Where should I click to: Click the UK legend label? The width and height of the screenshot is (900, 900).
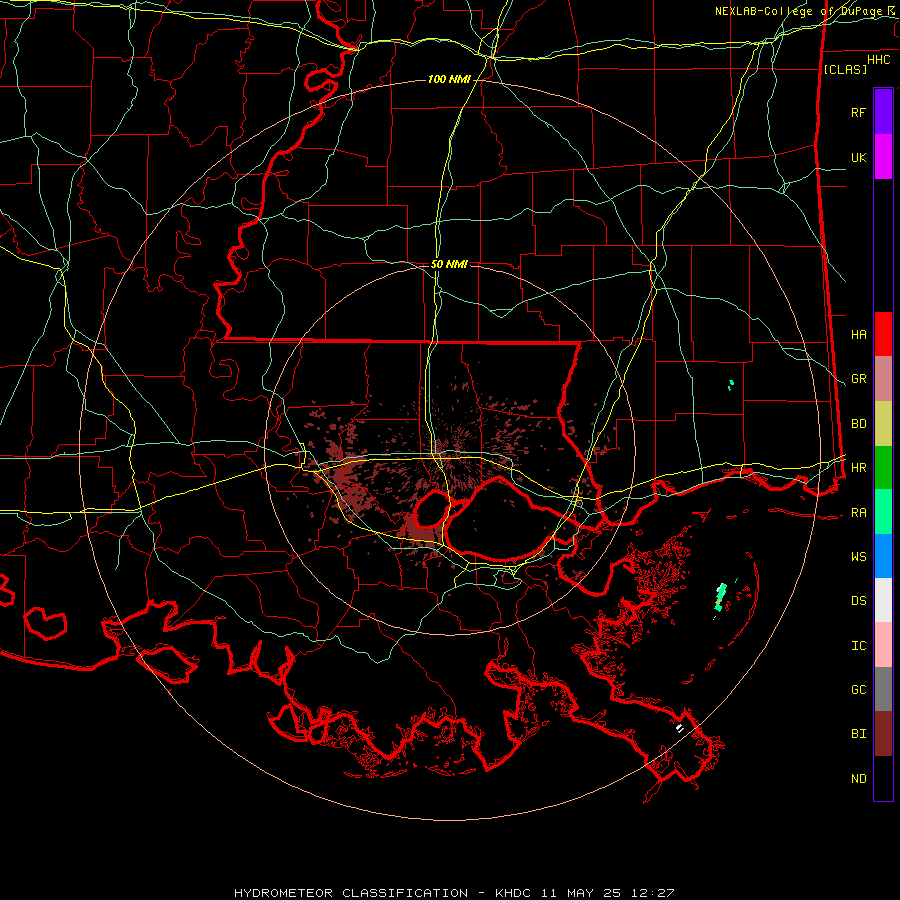tap(858, 157)
